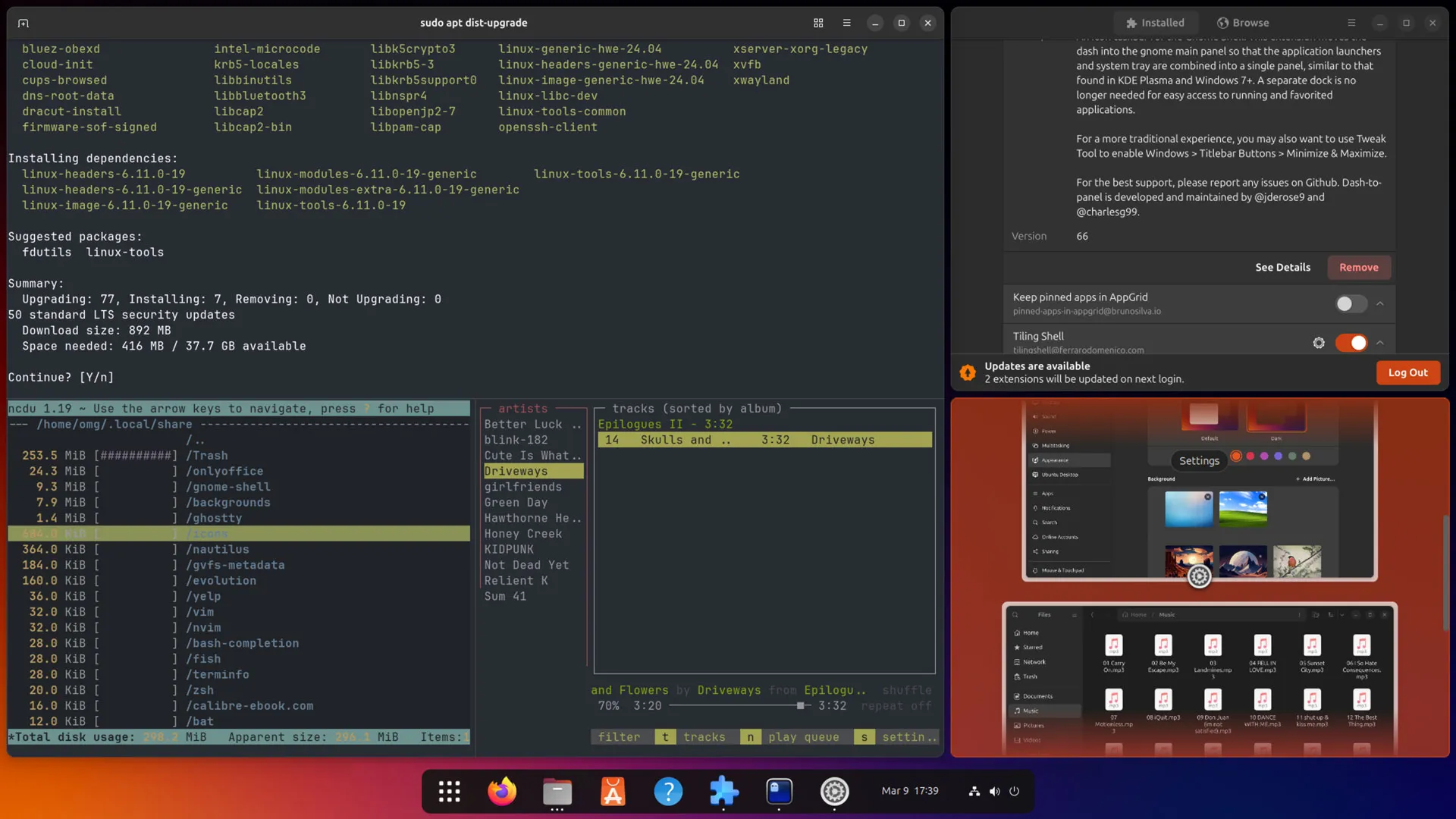
Task: Disable the Tiling Shell extension switch
Action: (x=1351, y=343)
